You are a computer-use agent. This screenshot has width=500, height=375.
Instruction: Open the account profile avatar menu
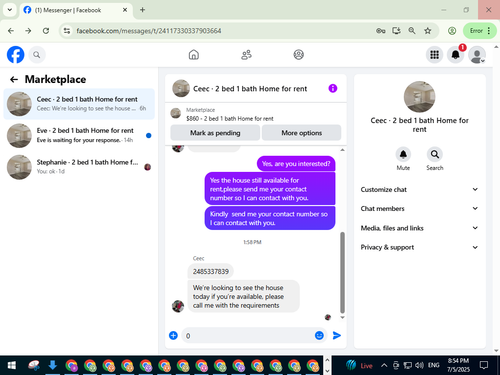[477, 55]
